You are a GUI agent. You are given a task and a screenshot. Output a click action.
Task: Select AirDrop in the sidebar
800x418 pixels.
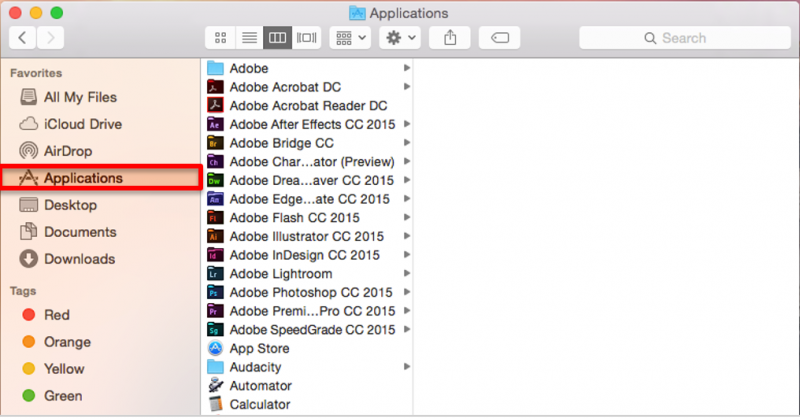pos(56,151)
